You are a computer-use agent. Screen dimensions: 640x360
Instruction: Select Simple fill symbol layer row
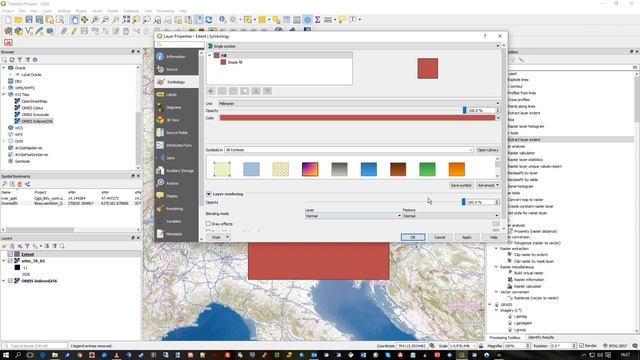pos(235,62)
